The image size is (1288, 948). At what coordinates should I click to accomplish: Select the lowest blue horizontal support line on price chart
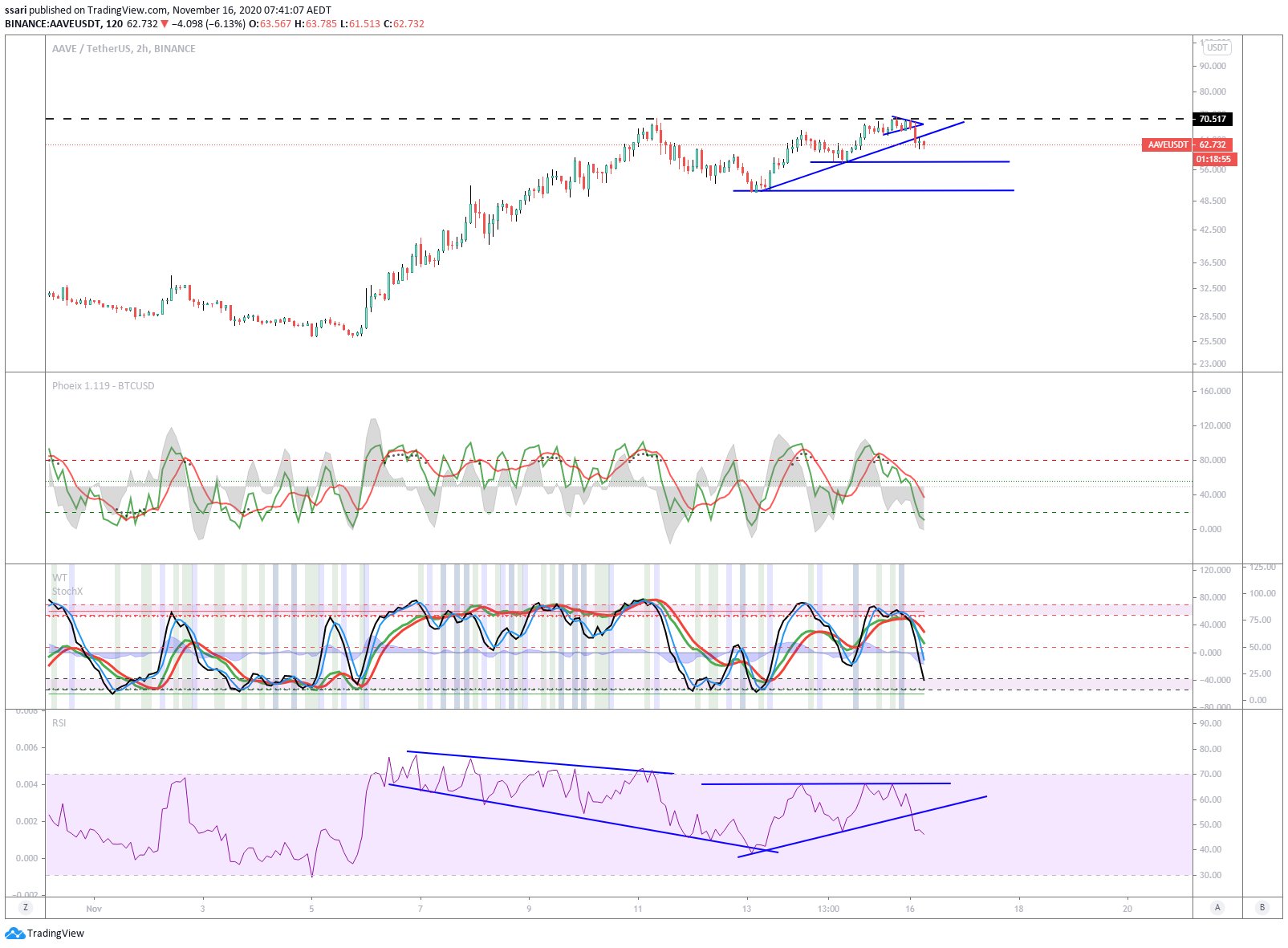[874, 190]
